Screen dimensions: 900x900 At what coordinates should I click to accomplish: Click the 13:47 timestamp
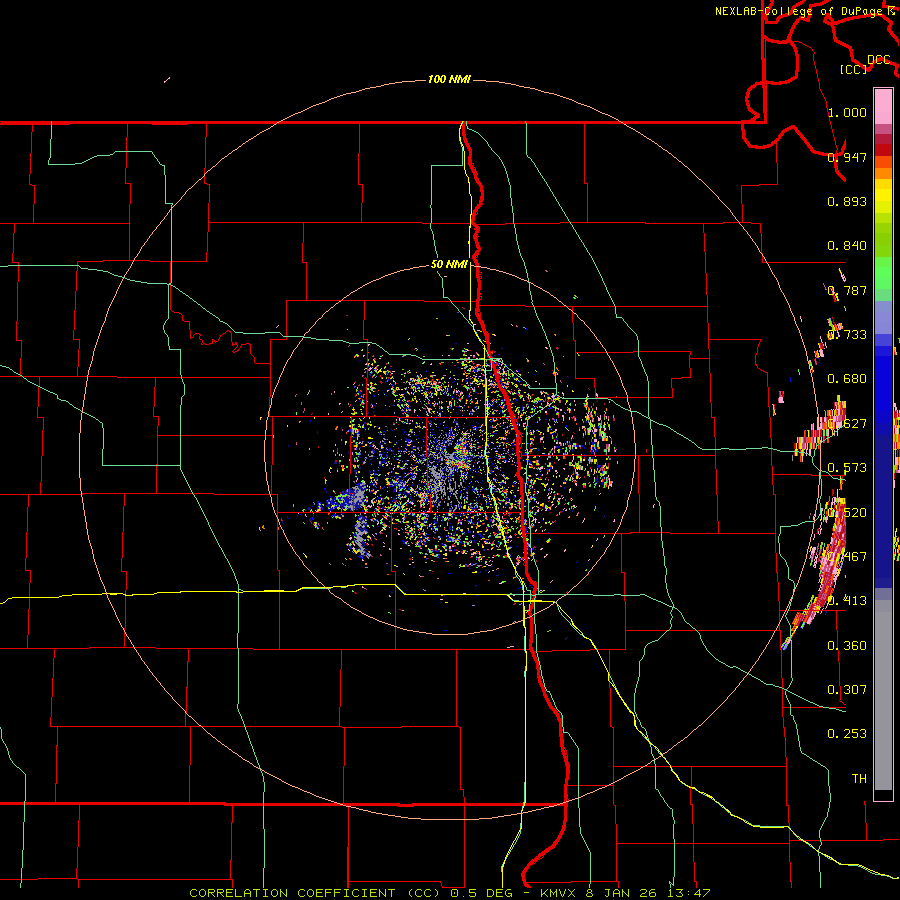coord(689,893)
